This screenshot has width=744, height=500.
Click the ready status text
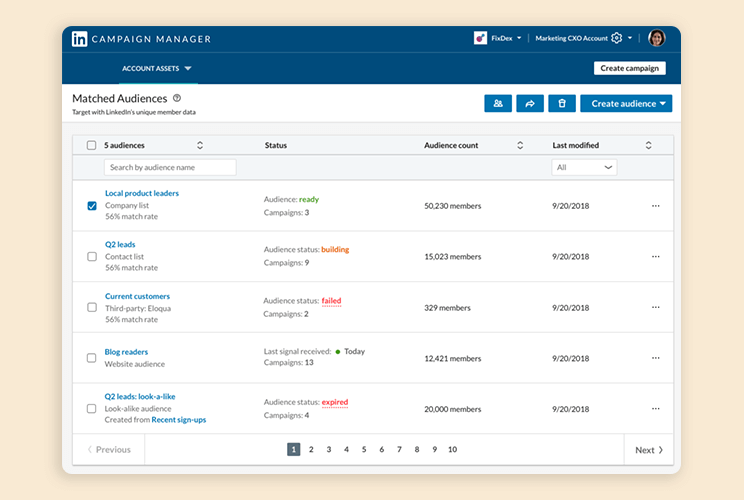click(309, 199)
